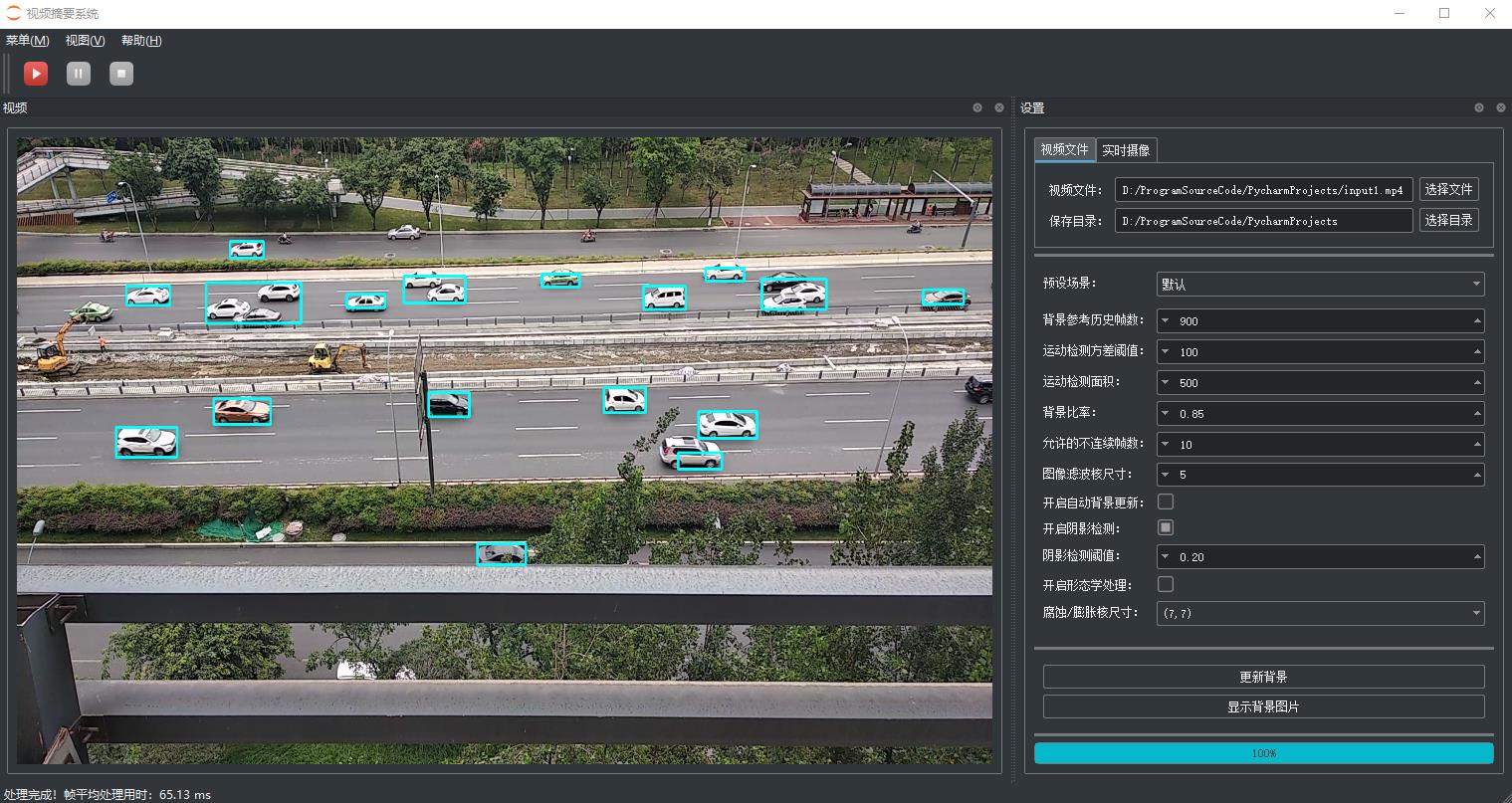This screenshot has height=803, width=1512.
Task: Click the 运动检测方差阈值 value 100
Action: click(x=1188, y=352)
